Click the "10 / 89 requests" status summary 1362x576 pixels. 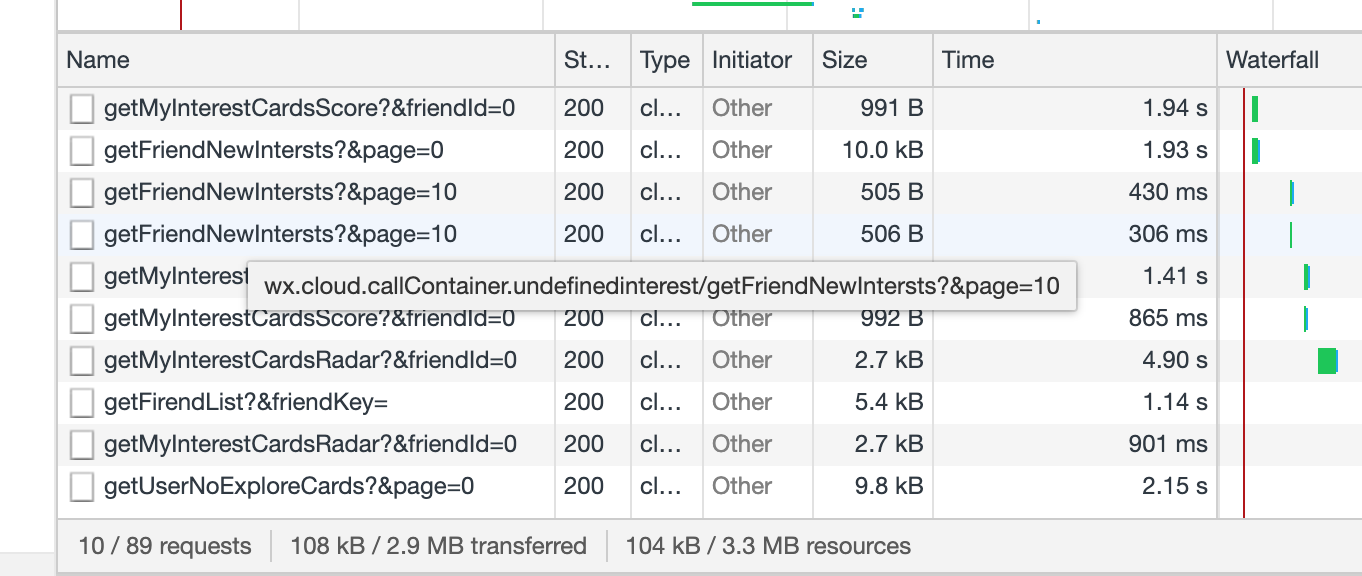coord(165,546)
